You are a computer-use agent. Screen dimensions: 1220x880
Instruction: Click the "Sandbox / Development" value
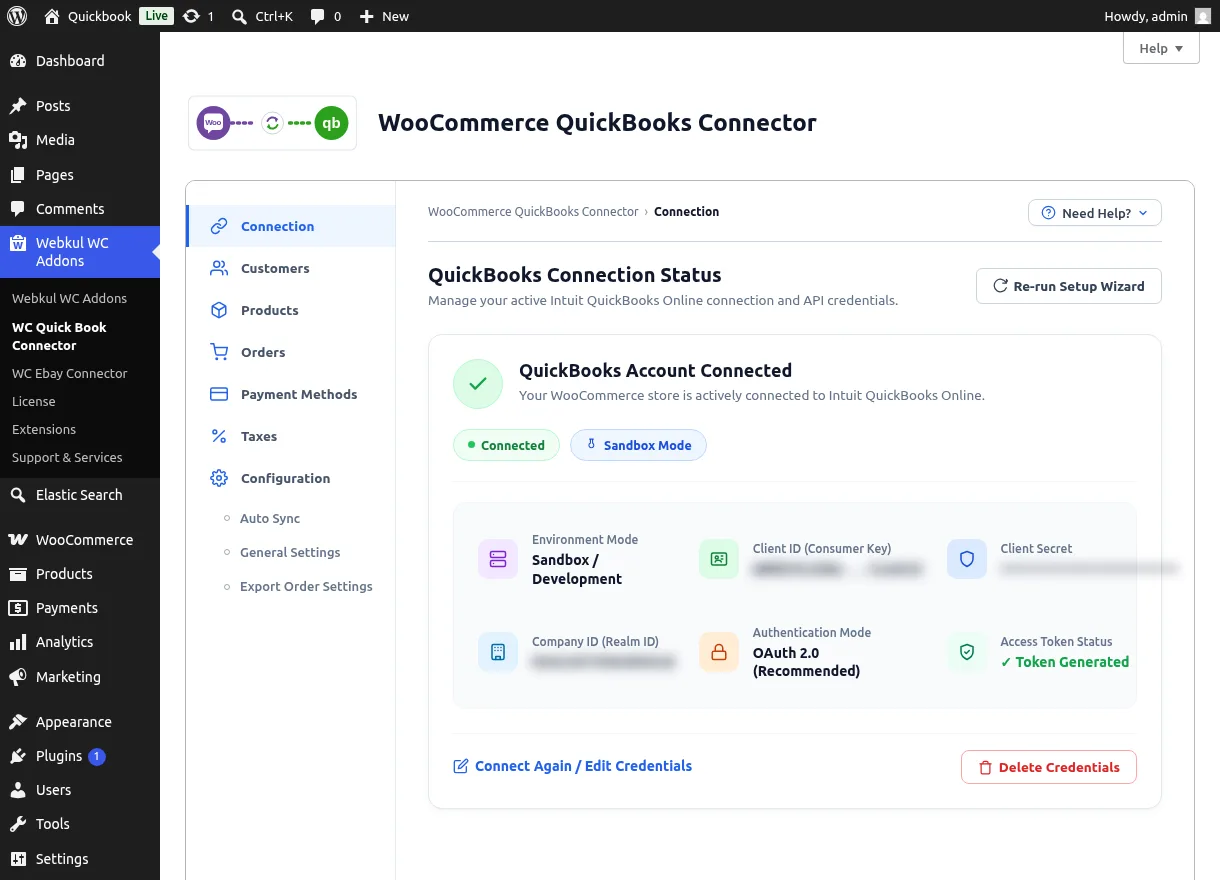click(x=577, y=569)
